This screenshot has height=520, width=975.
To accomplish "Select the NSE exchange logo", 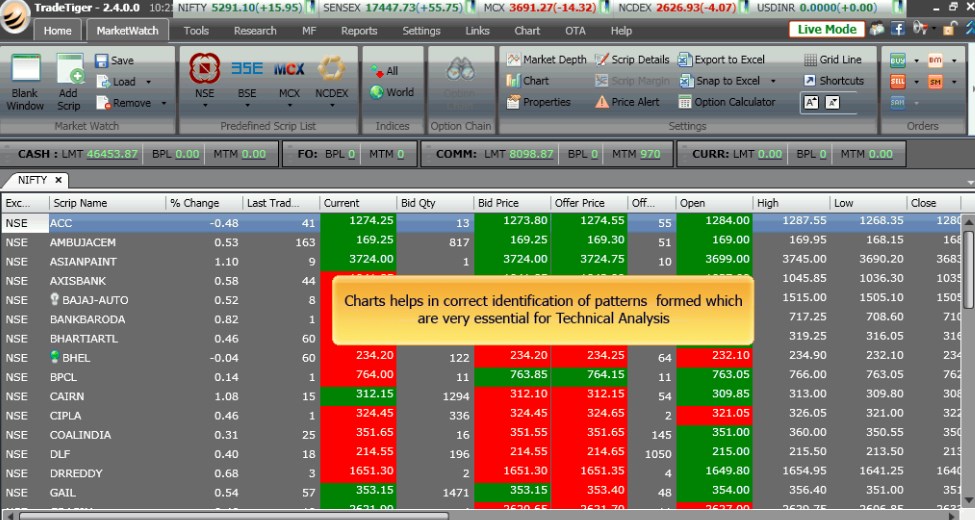I will tap(204, 68).
